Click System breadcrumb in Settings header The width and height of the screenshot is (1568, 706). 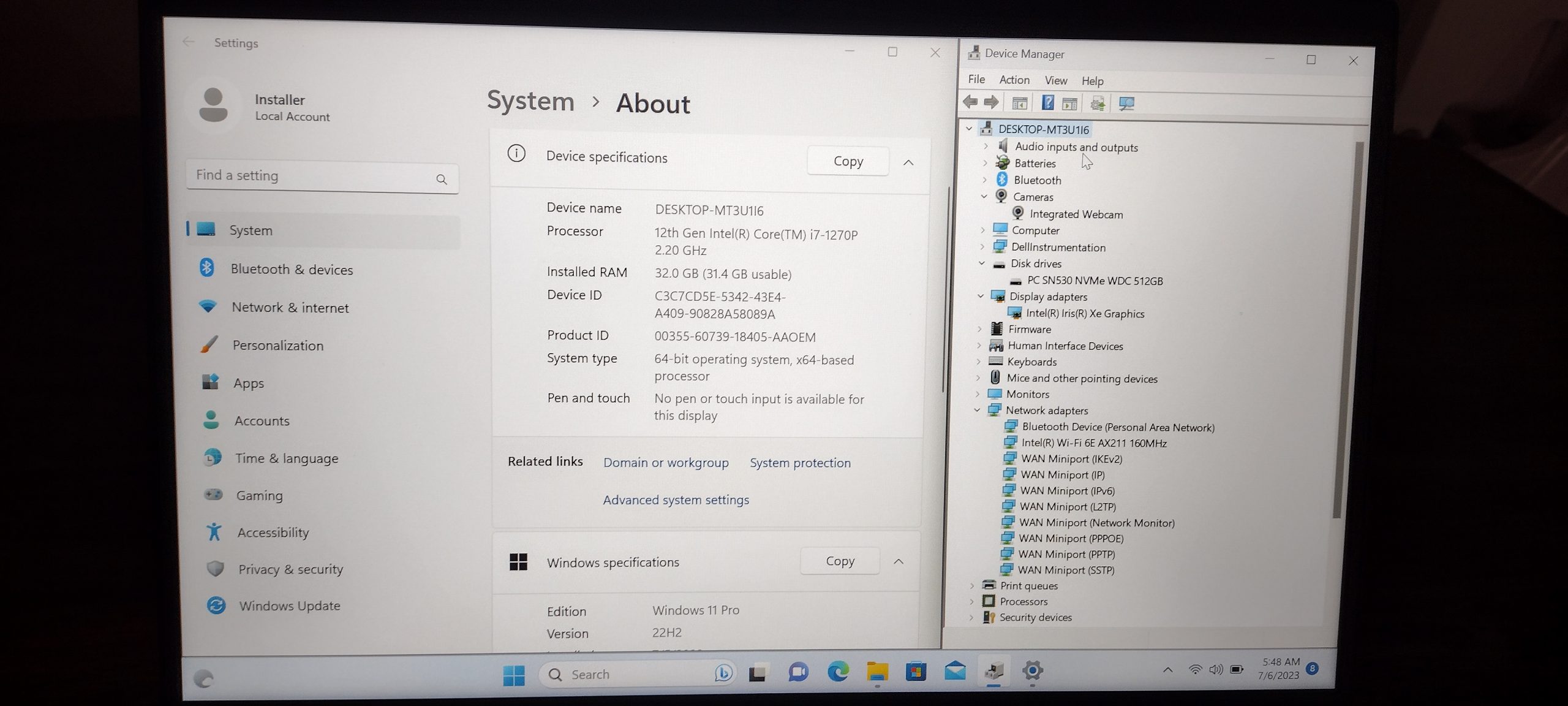click(x=530, y=101)
